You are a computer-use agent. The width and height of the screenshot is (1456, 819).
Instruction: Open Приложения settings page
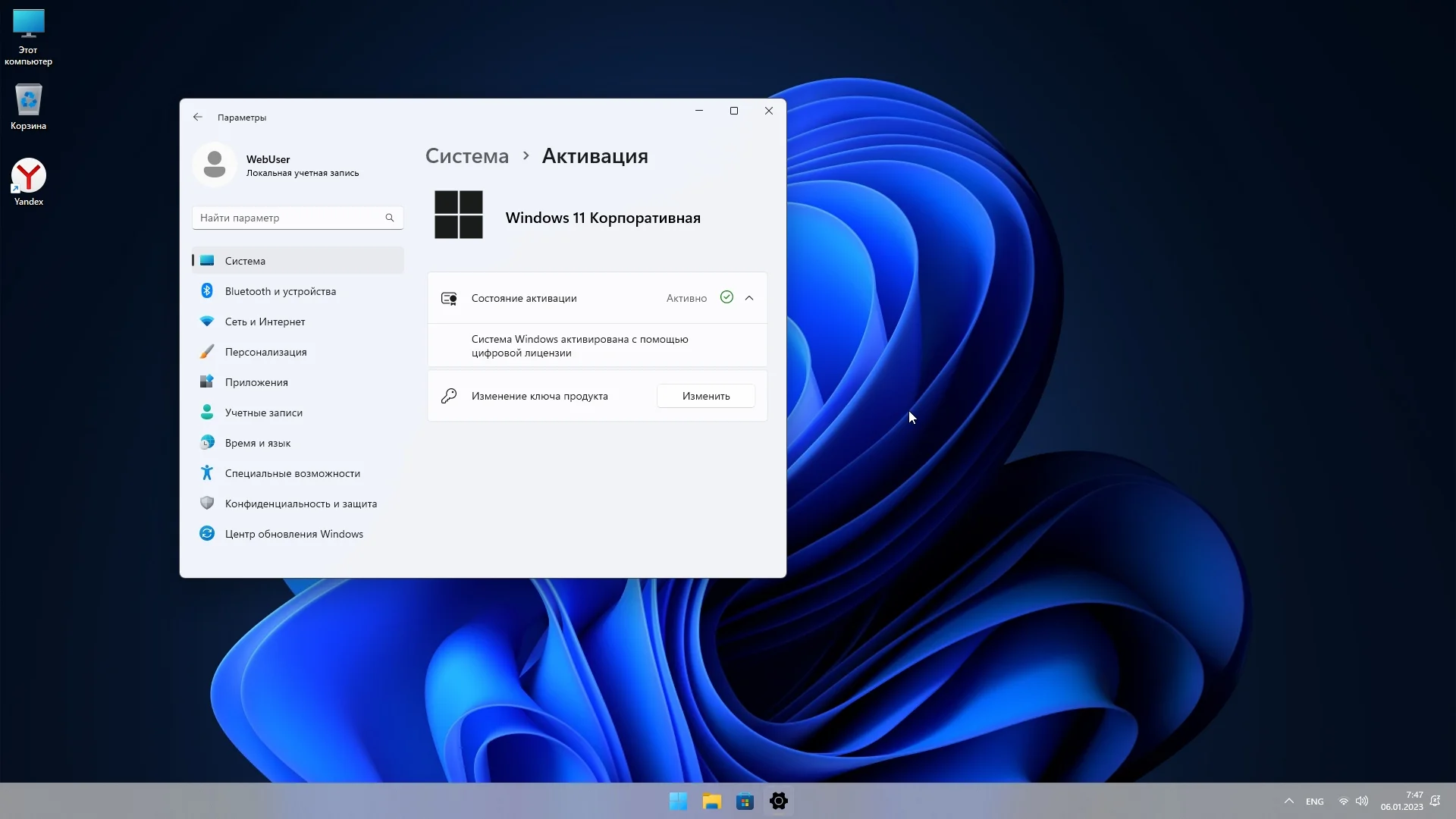point(256,382)
